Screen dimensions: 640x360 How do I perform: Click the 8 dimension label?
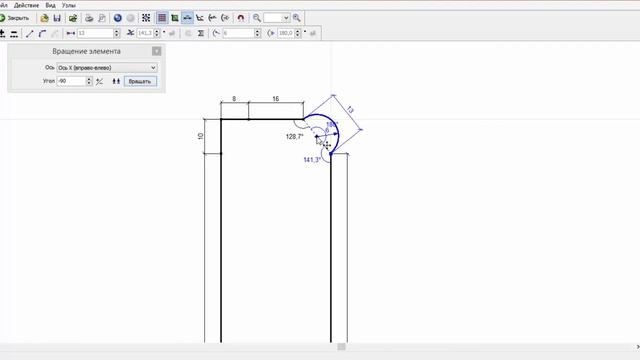tap(234, 99)
